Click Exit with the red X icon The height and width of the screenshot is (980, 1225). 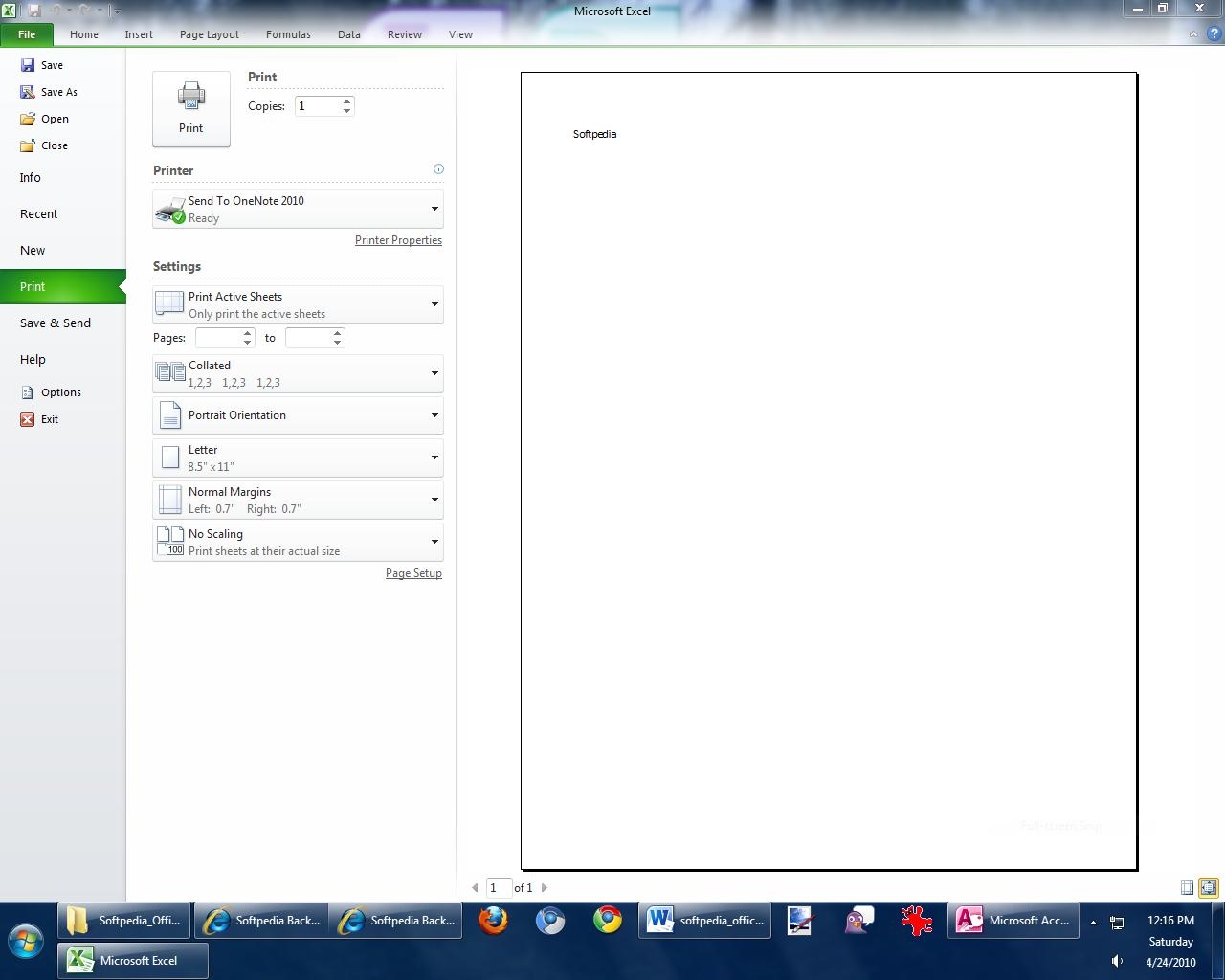pos(49,419)
